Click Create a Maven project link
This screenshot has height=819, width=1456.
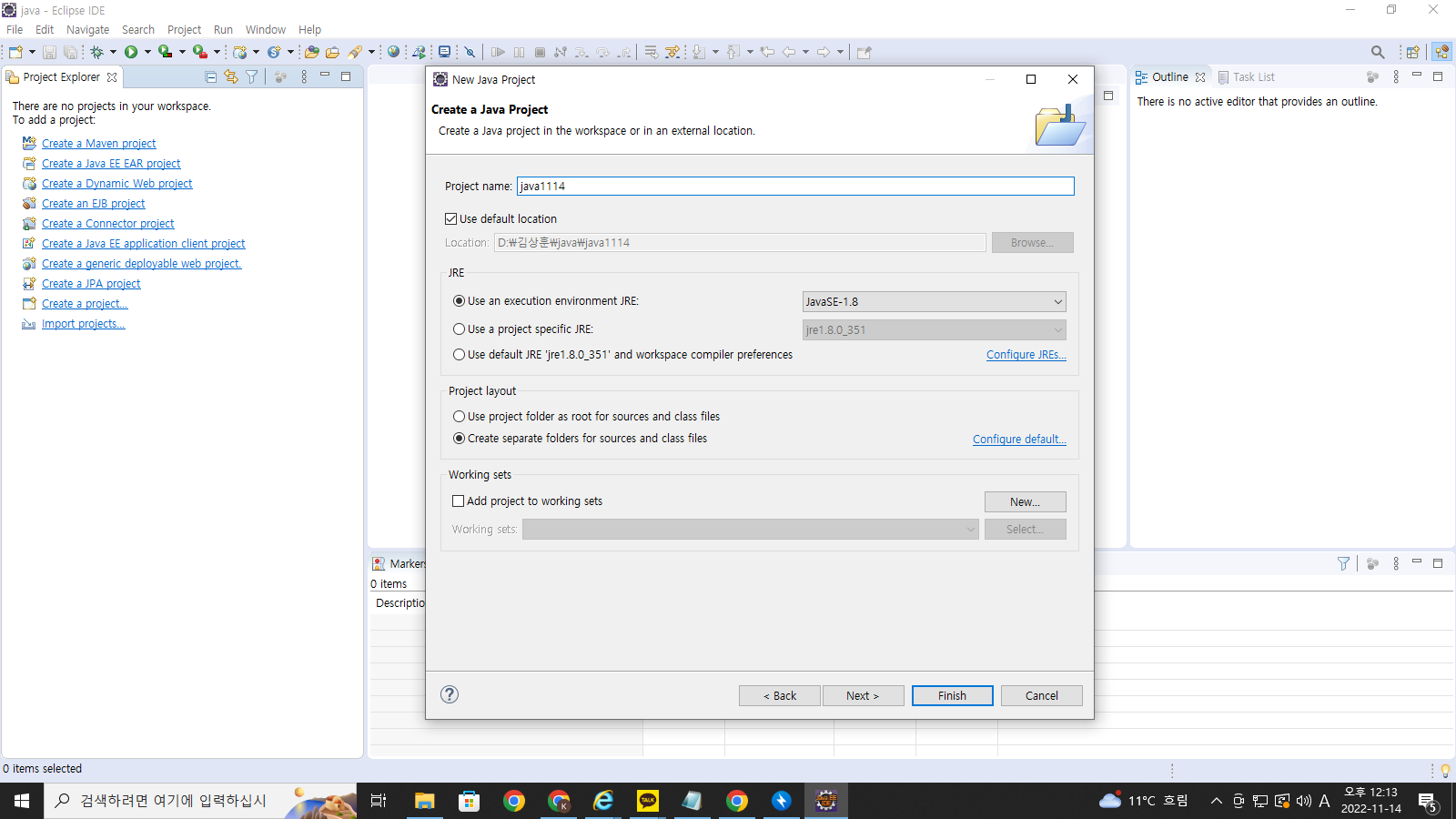(x=98, y=144)
